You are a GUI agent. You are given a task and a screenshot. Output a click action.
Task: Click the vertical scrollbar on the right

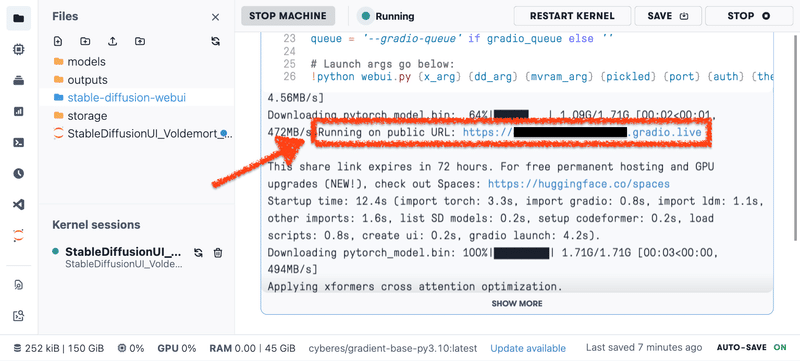[796, 138]
